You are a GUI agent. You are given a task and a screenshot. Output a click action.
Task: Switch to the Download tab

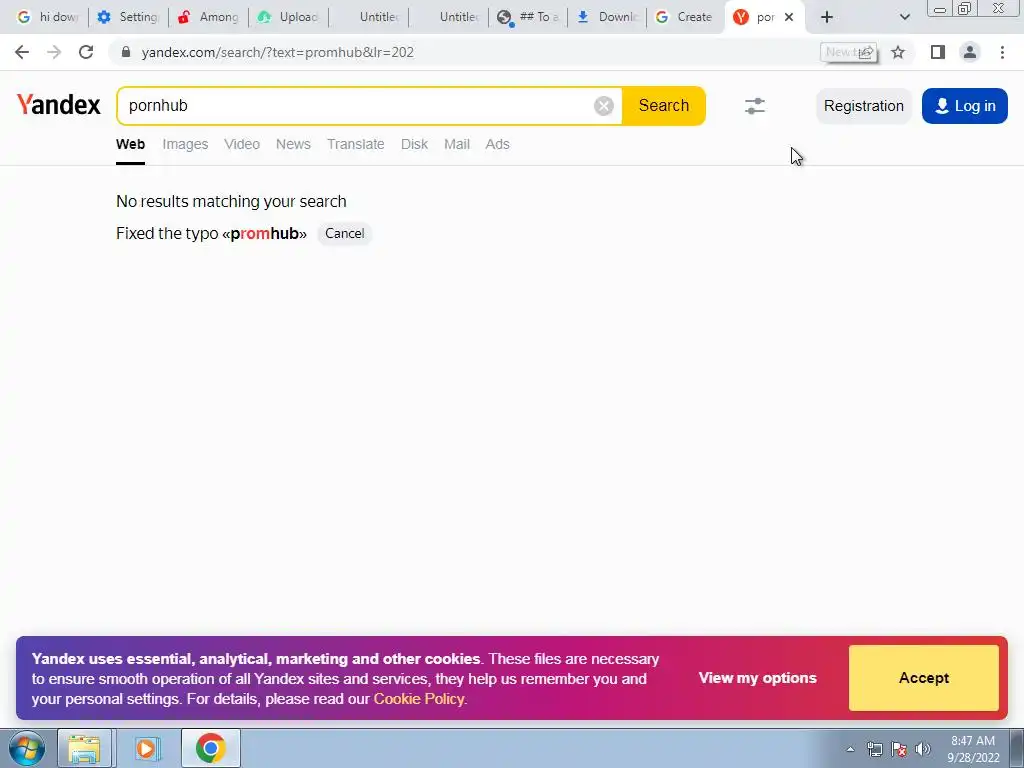[x=607, y=17]
